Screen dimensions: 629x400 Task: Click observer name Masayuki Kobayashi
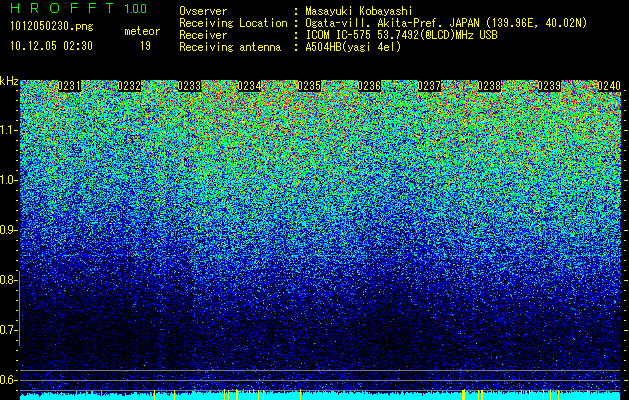[x=359, y=11]
